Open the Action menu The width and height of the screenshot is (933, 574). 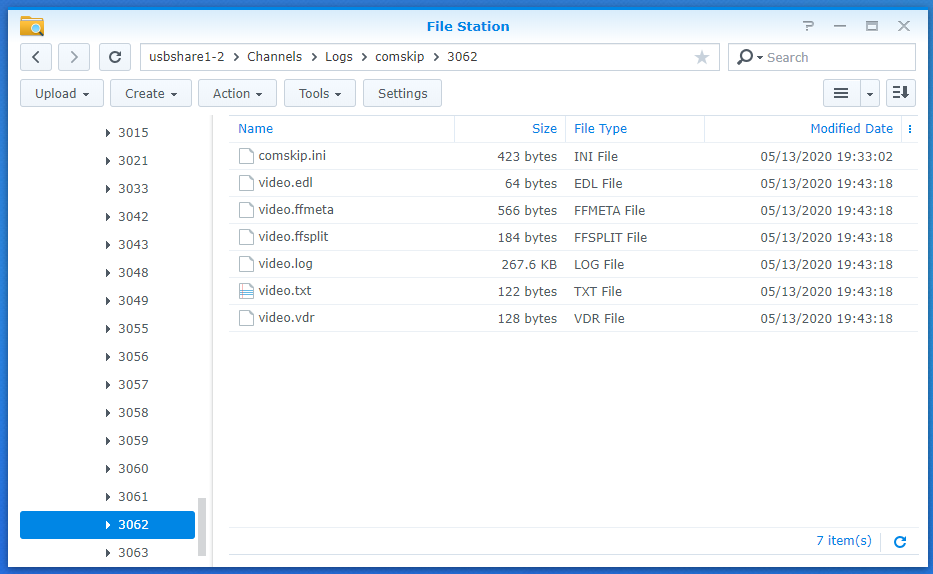pos(237,93)
